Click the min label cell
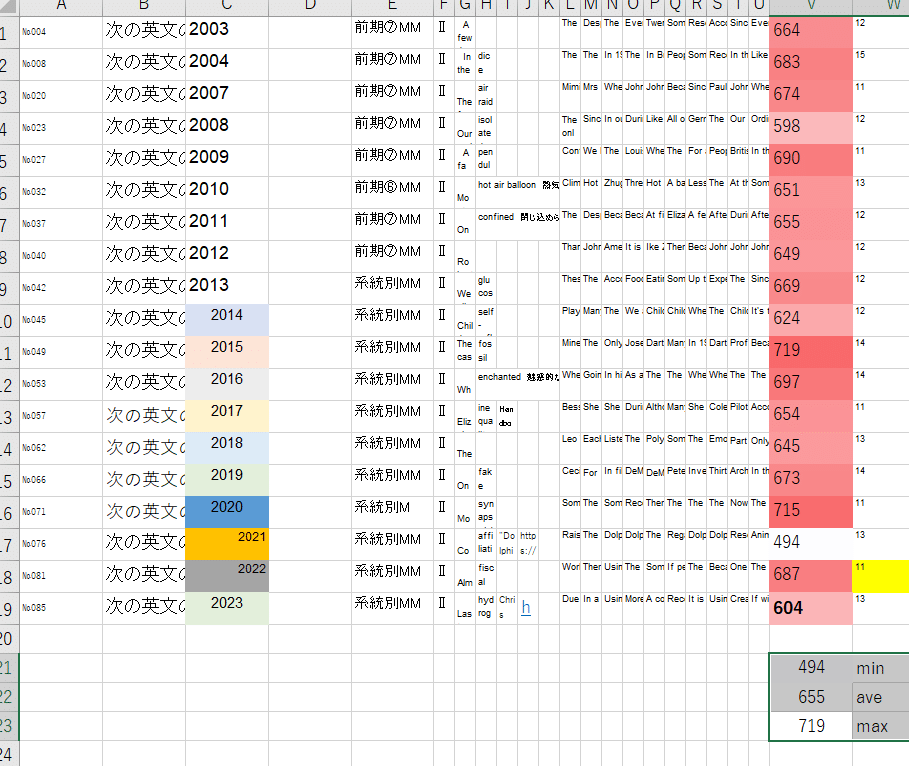This screenshot has width=909, height=766. tap(881, 668)
